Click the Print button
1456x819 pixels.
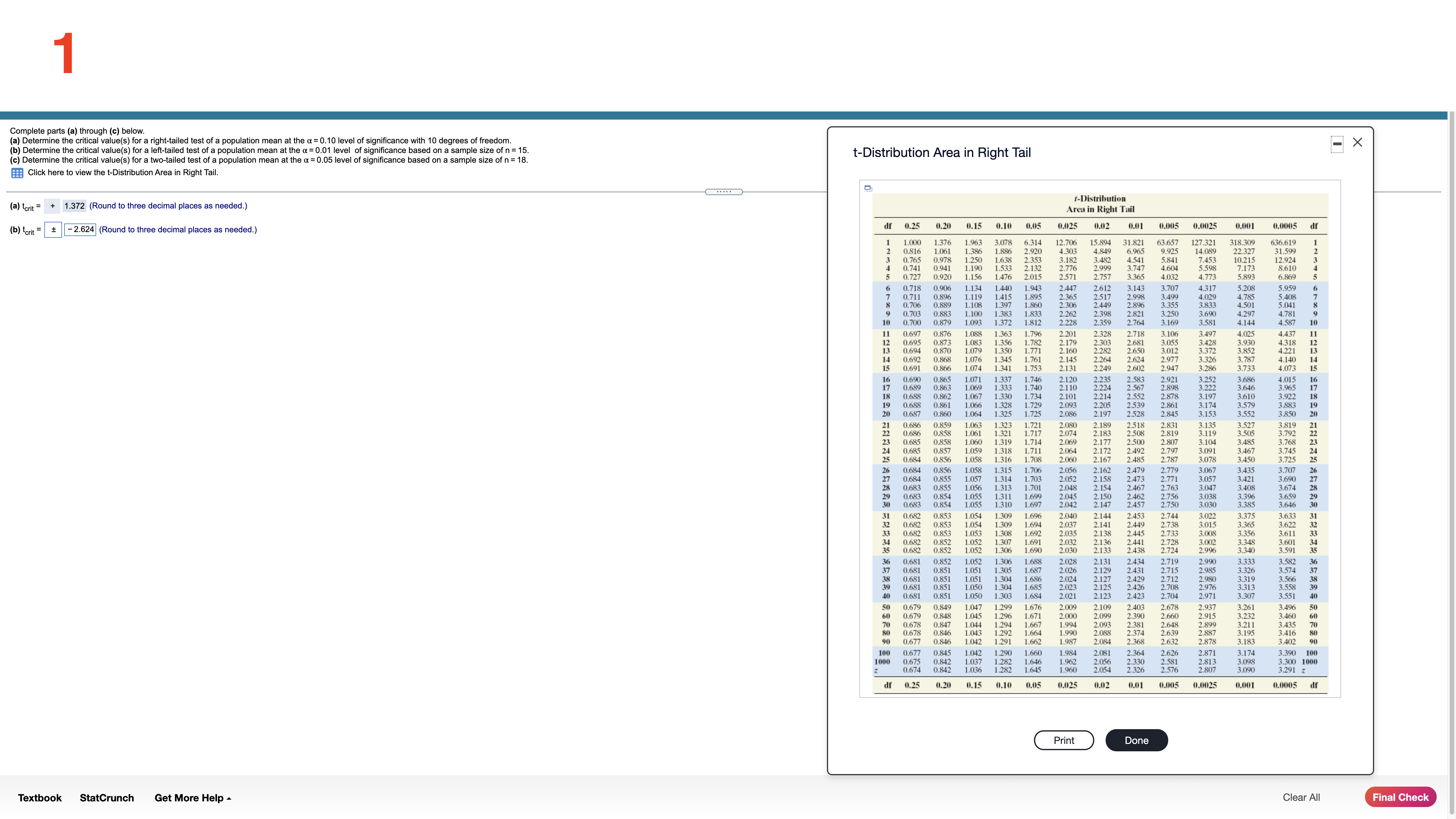click(x=1064, y=740)
